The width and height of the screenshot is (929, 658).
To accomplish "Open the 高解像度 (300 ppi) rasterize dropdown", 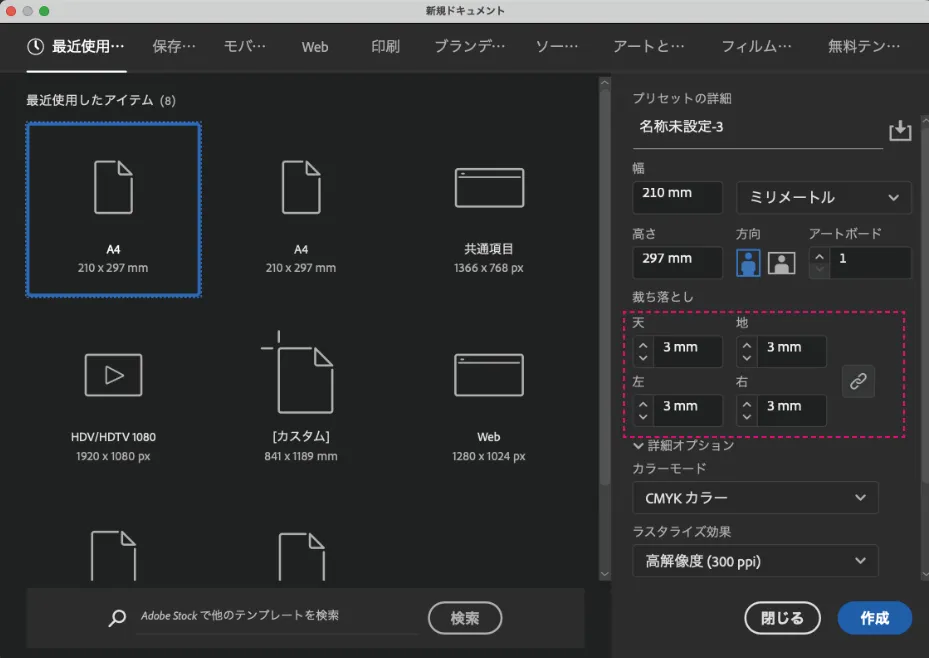I will pyautogui.click(x=755, y=561).
